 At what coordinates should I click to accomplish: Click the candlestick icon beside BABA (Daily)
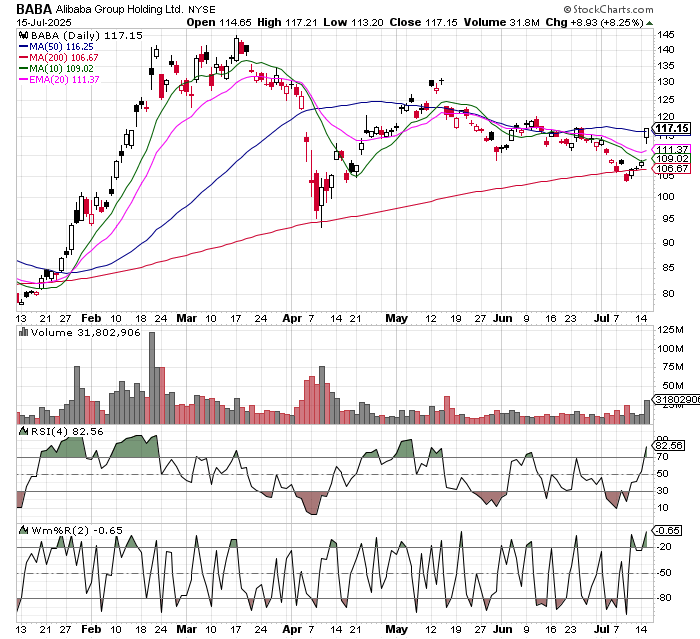click(24, 36)
